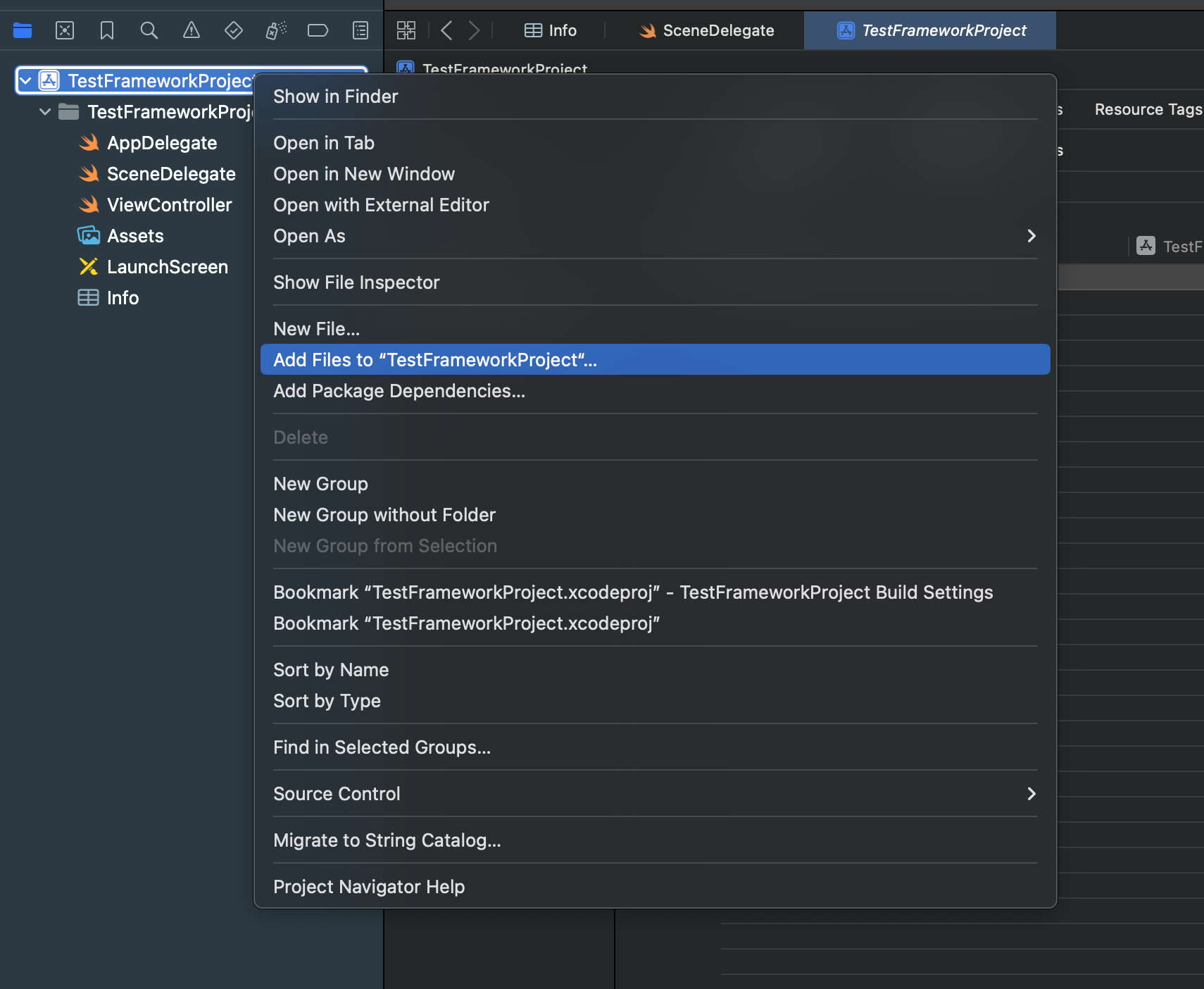Choose New Group menu item

point(656,484)
